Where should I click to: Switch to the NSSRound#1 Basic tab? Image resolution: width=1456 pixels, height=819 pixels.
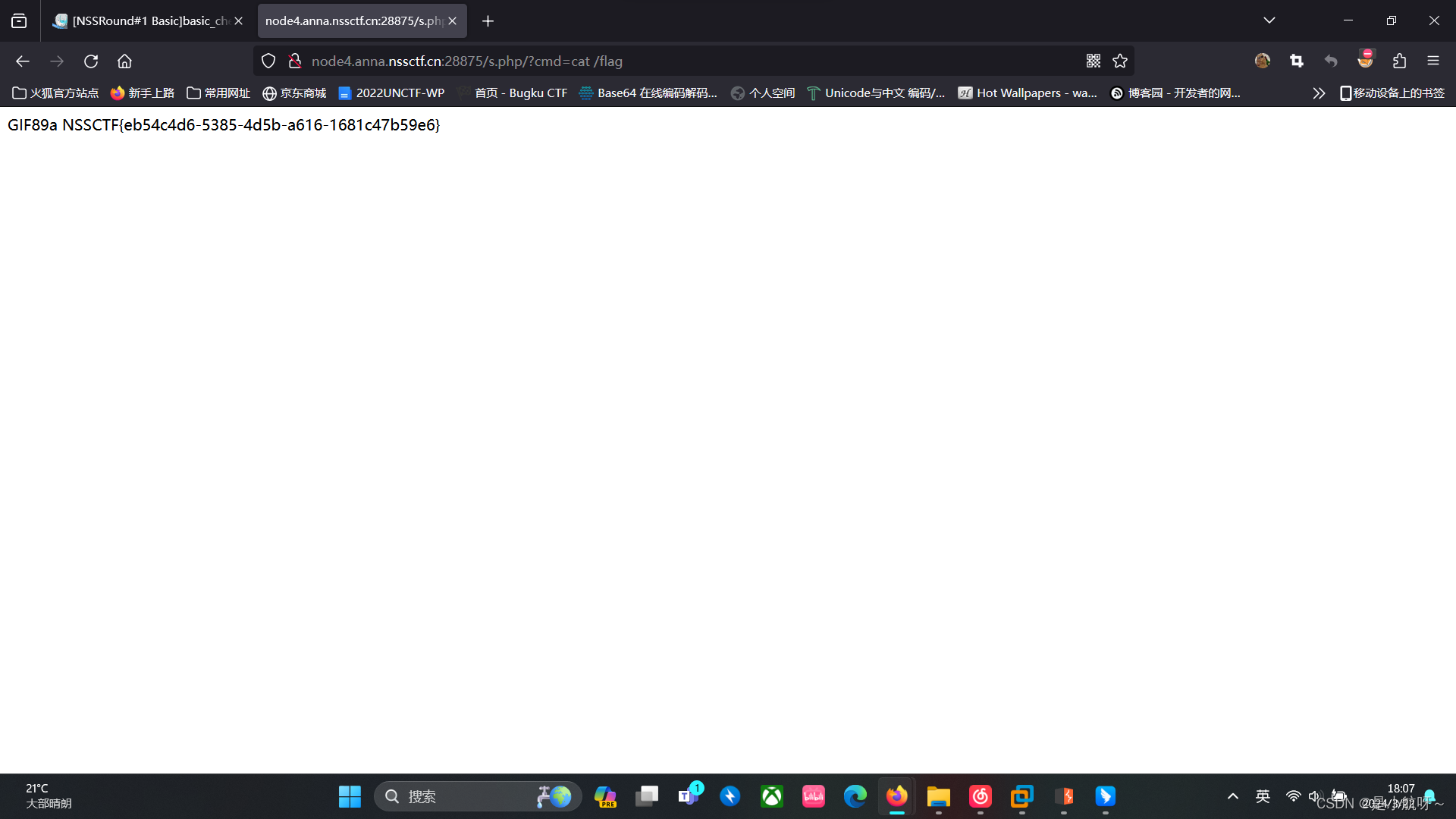pyautogui.click(x=144, y=20)
